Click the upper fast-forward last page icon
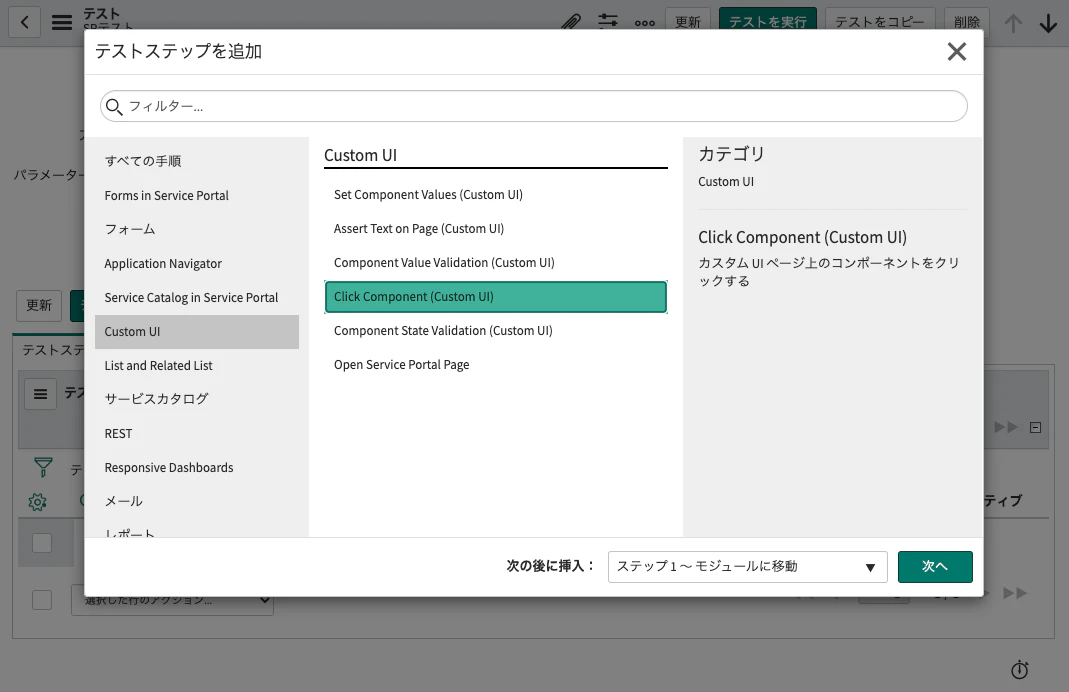The image size is (1069, 692). tap(1006, 427)
